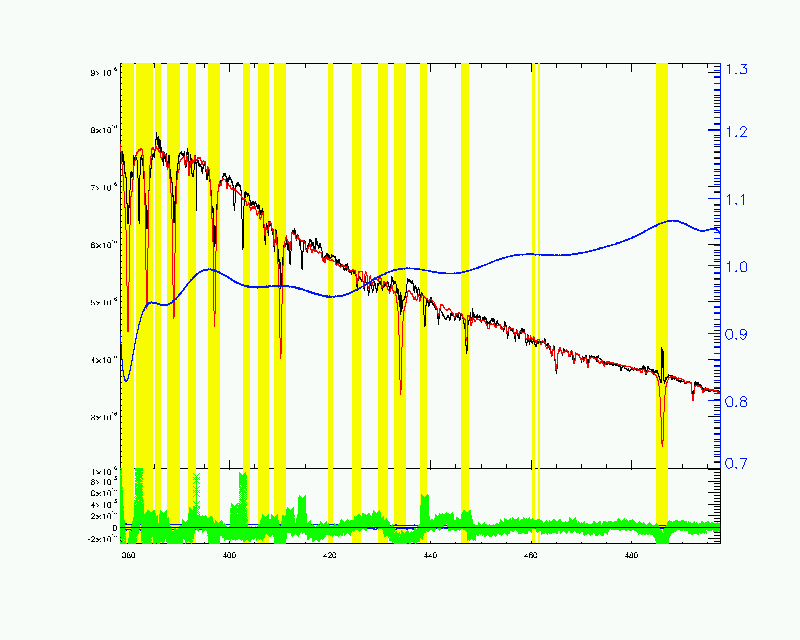Click the 1.1 label on the blue right axis
This screenshot has width=800, height=640.
[x=736, y=200]
